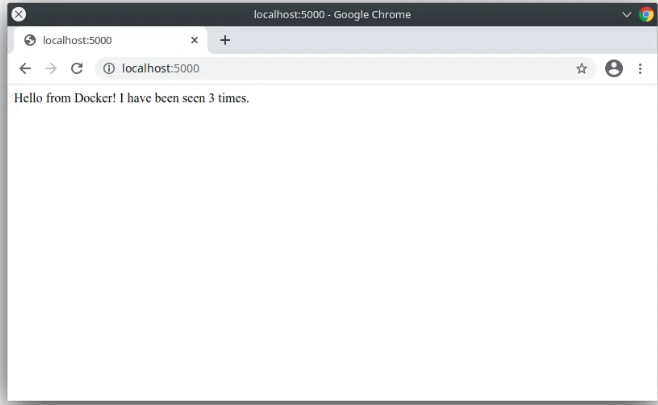Screen dimensions: 658x405
Task: Click the text "seen 3 times."
Action: 216,98
